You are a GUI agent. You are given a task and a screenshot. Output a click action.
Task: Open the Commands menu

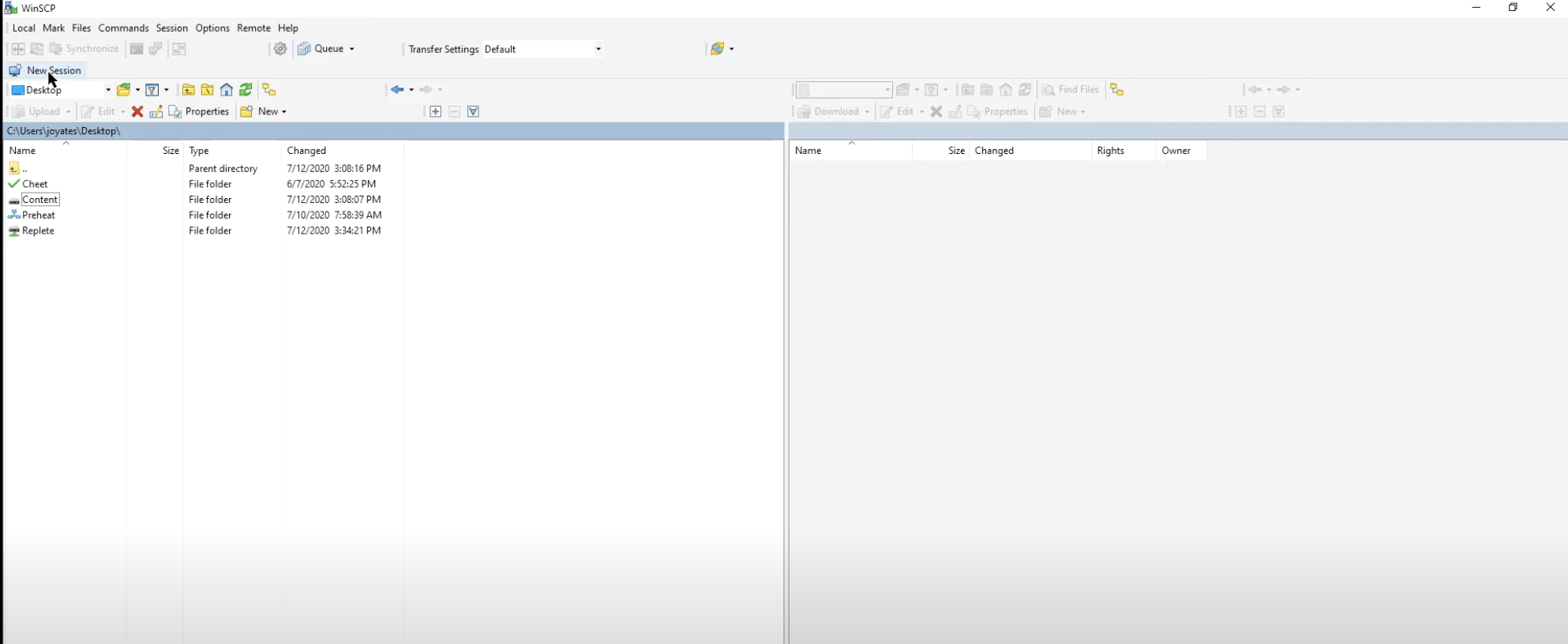123,28
